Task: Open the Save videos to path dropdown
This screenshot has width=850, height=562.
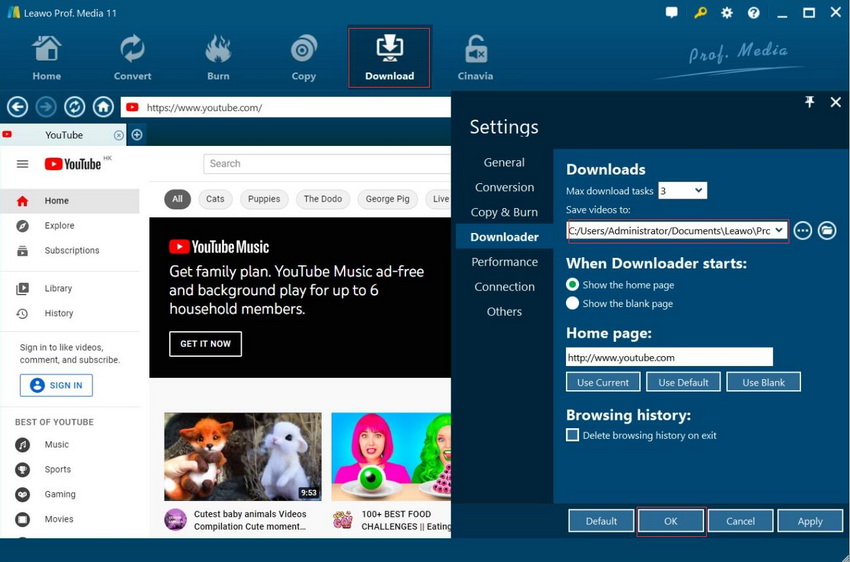Action: point(778,231)
